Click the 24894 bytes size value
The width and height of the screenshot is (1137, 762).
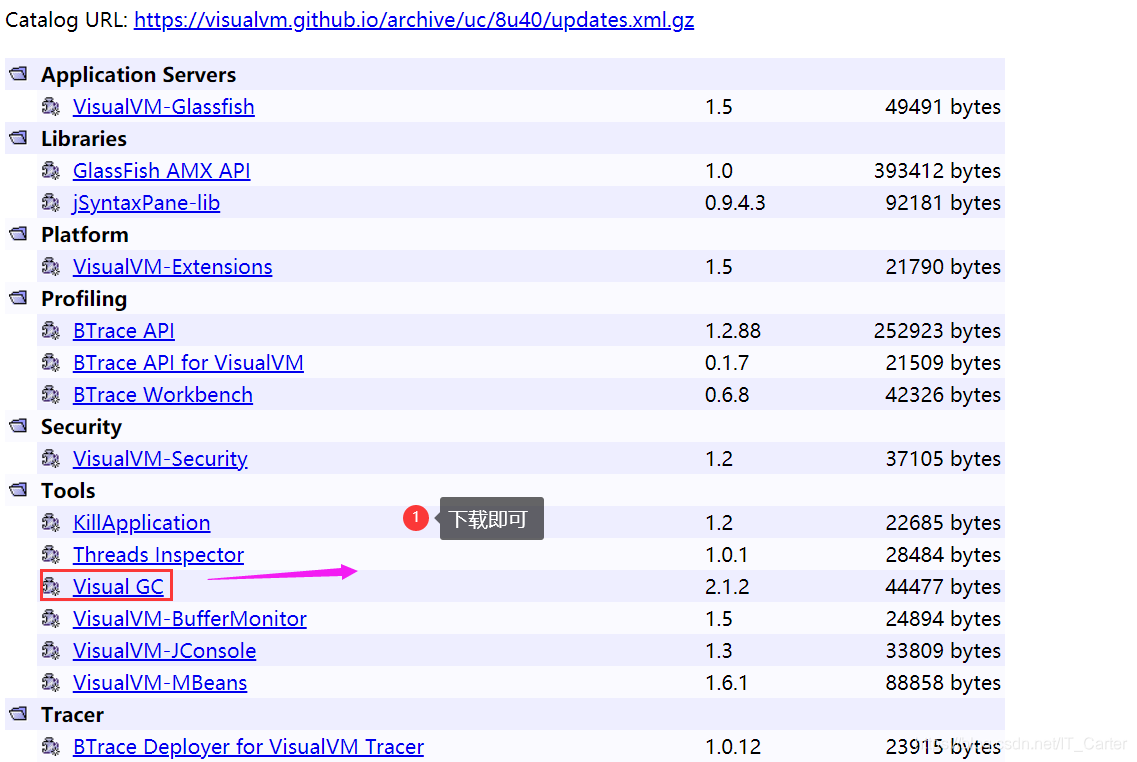943,619
